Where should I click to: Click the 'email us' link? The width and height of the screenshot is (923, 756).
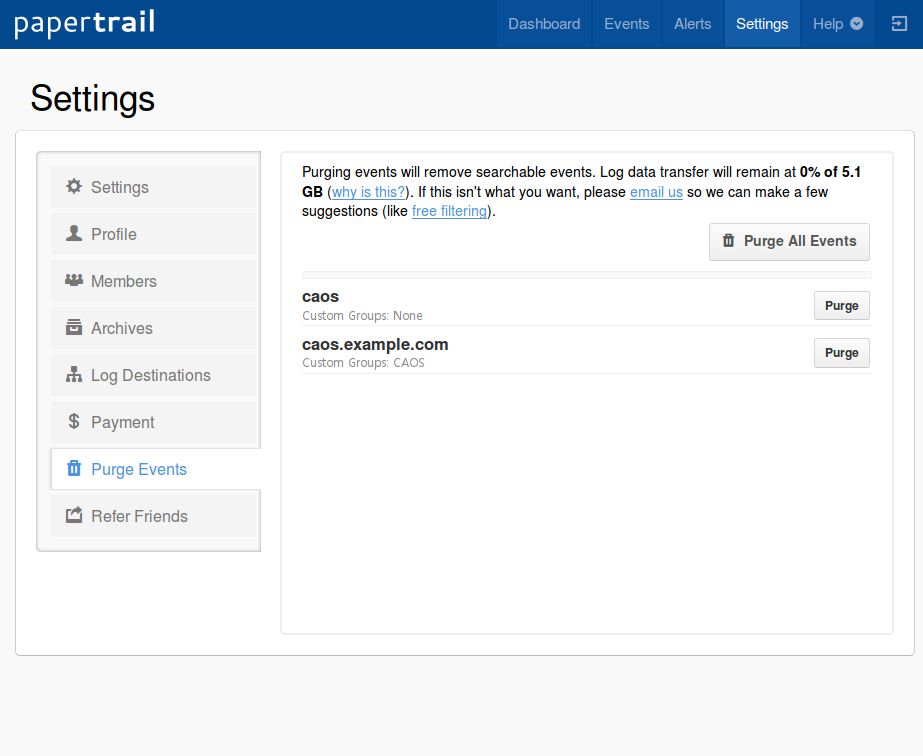pos(656,192)
